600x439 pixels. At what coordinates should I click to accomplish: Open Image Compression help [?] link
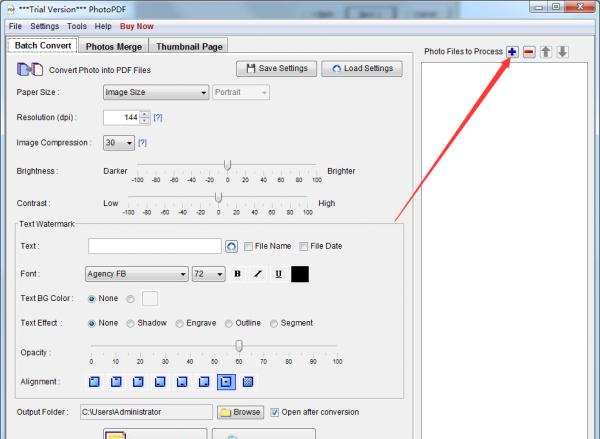[142, 143]
